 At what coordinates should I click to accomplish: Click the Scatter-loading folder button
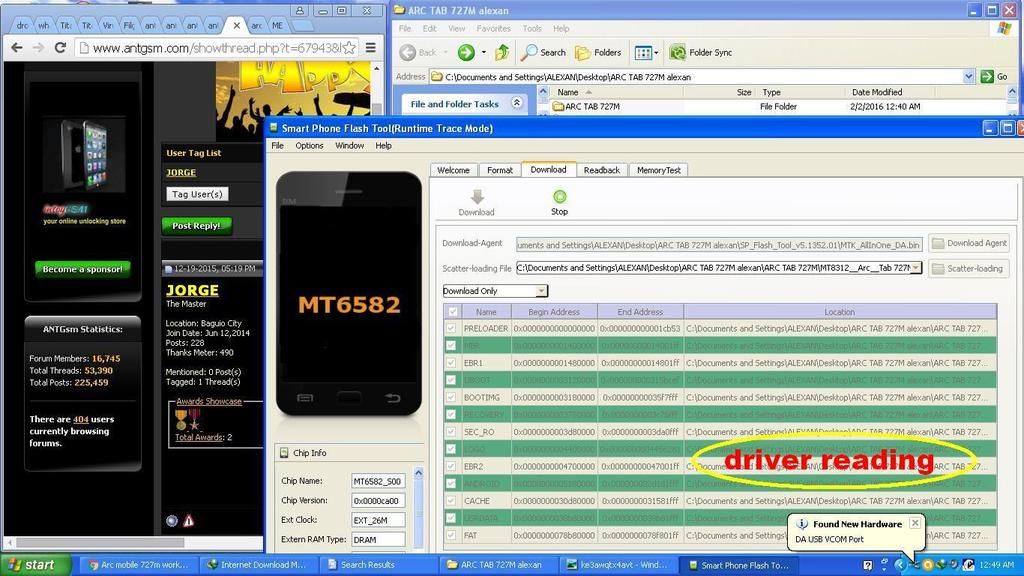coord(969,268)
